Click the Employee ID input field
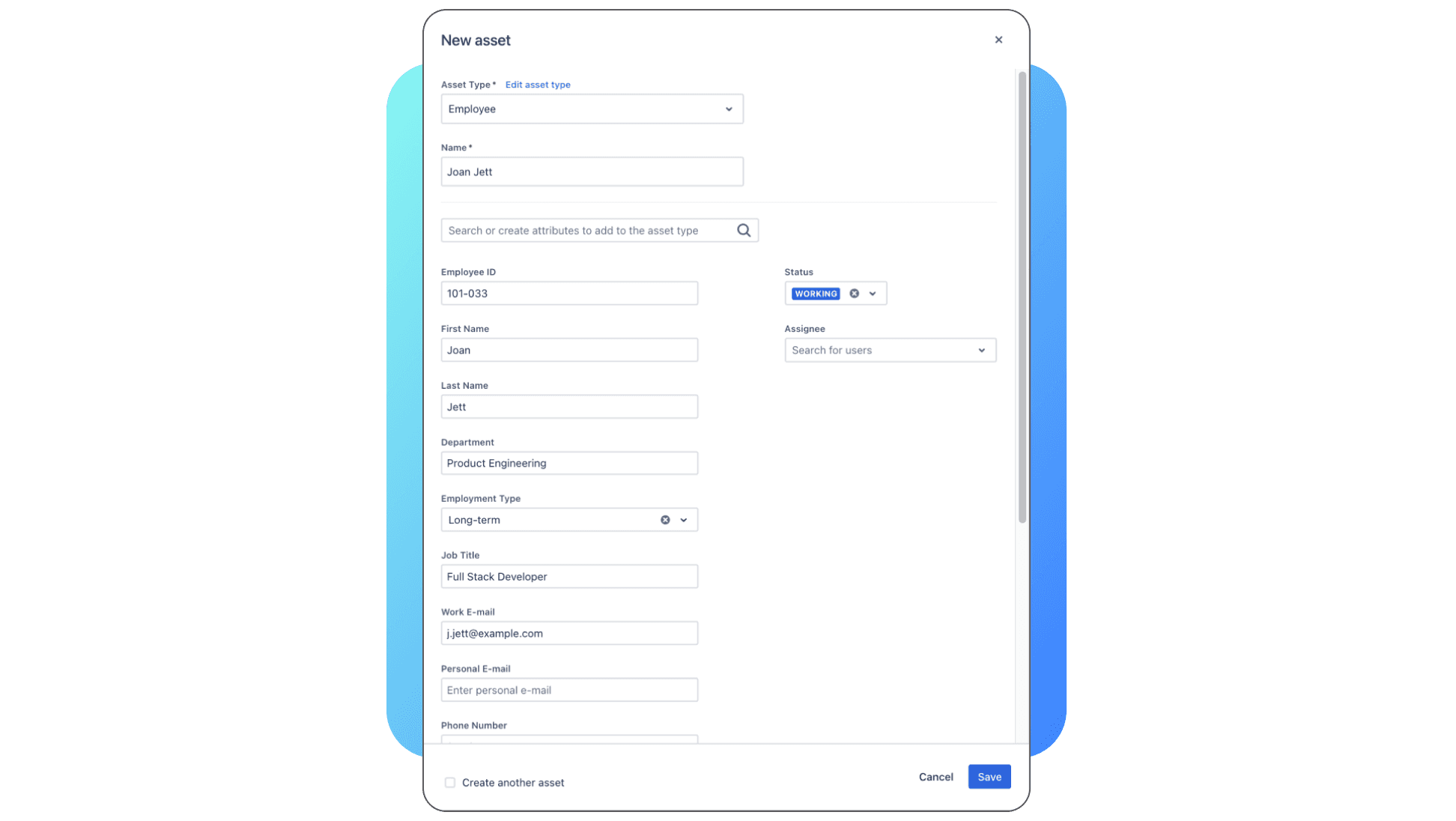 [x=569, y=293]
